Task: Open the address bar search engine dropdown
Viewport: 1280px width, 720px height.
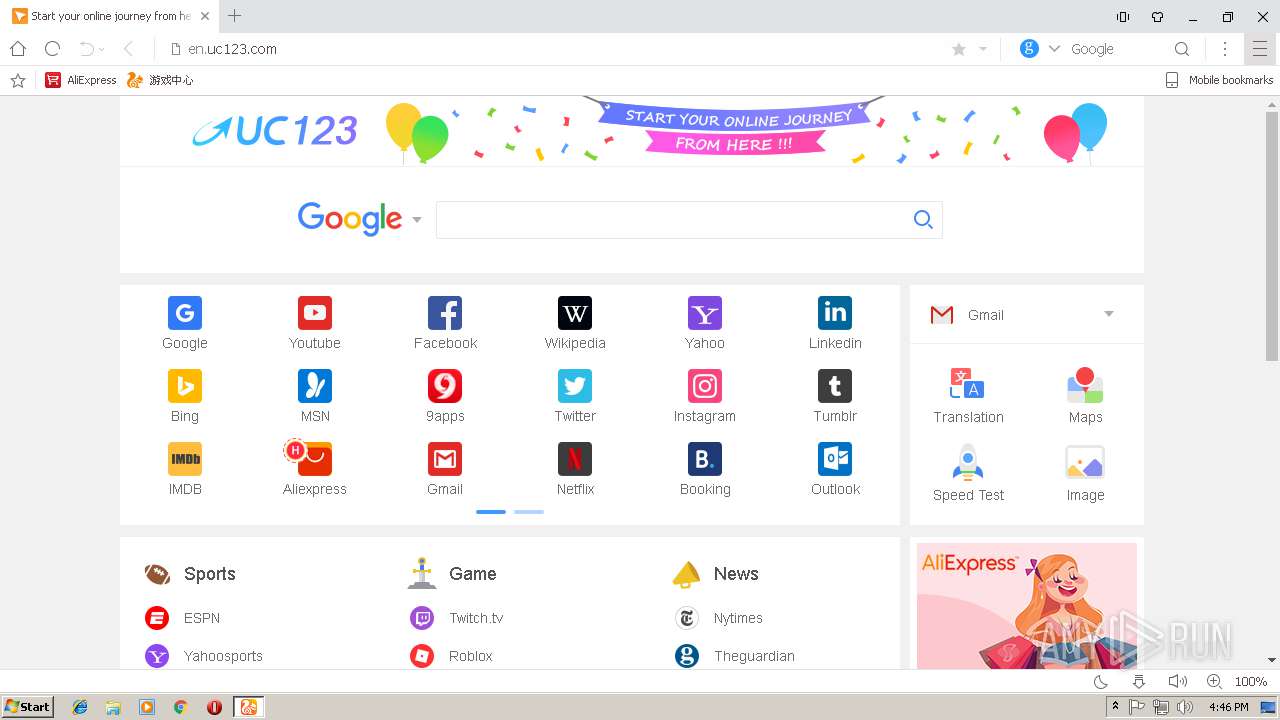Action: (x=1054, y=49)
